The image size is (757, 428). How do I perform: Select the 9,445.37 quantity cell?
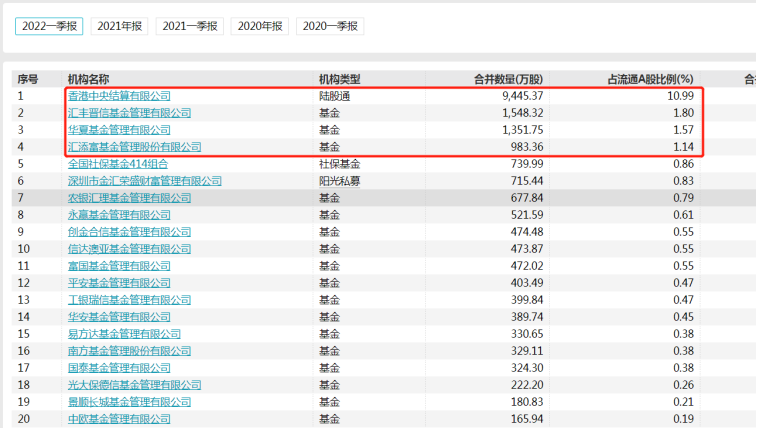click(x=523, y=96)
